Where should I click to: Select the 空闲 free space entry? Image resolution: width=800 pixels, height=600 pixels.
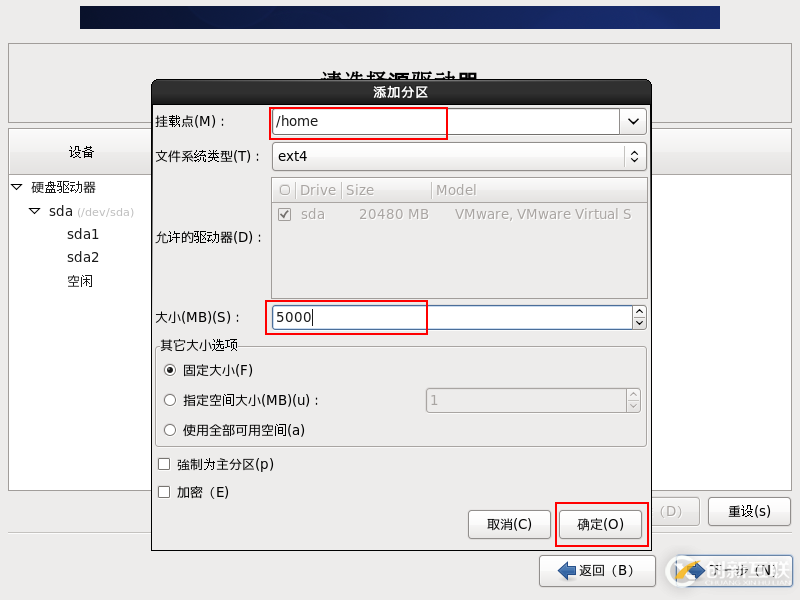pos(81,281)
